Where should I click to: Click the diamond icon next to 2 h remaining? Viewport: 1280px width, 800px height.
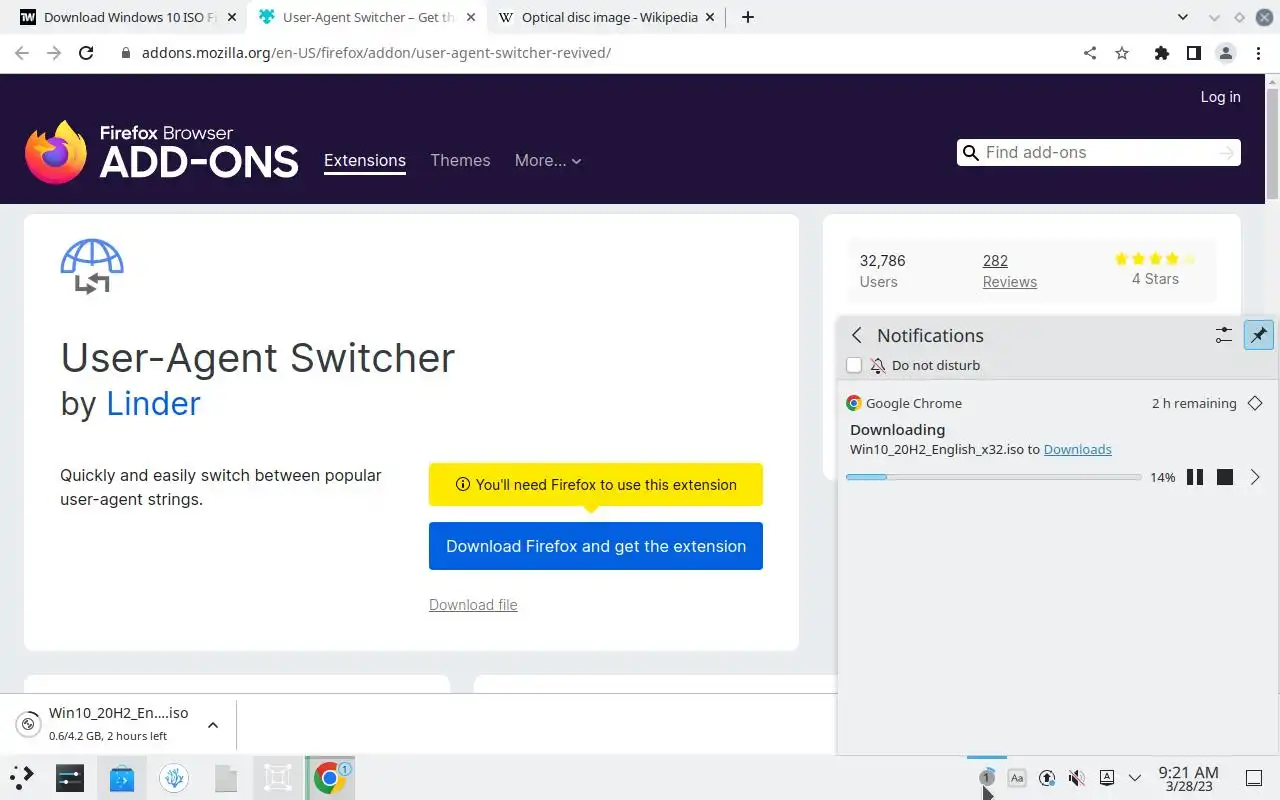tap(1255, 403)
